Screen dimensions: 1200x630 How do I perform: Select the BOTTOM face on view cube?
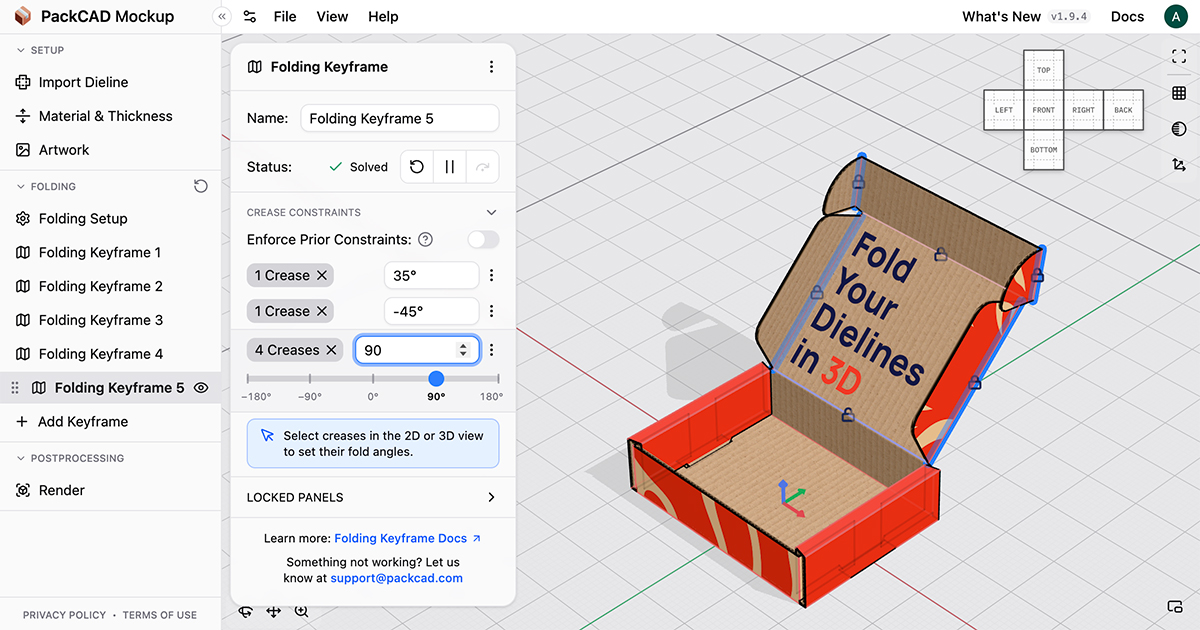click(x=1044, y=150)
